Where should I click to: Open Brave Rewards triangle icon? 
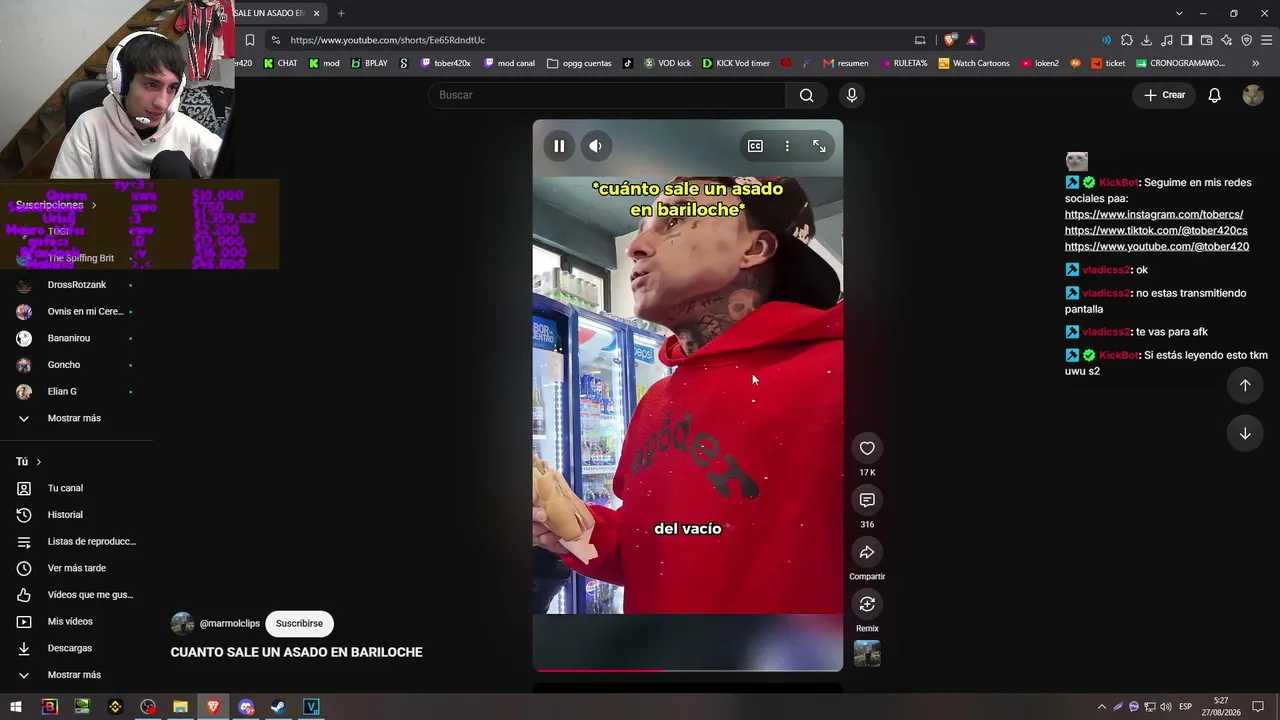971,40
